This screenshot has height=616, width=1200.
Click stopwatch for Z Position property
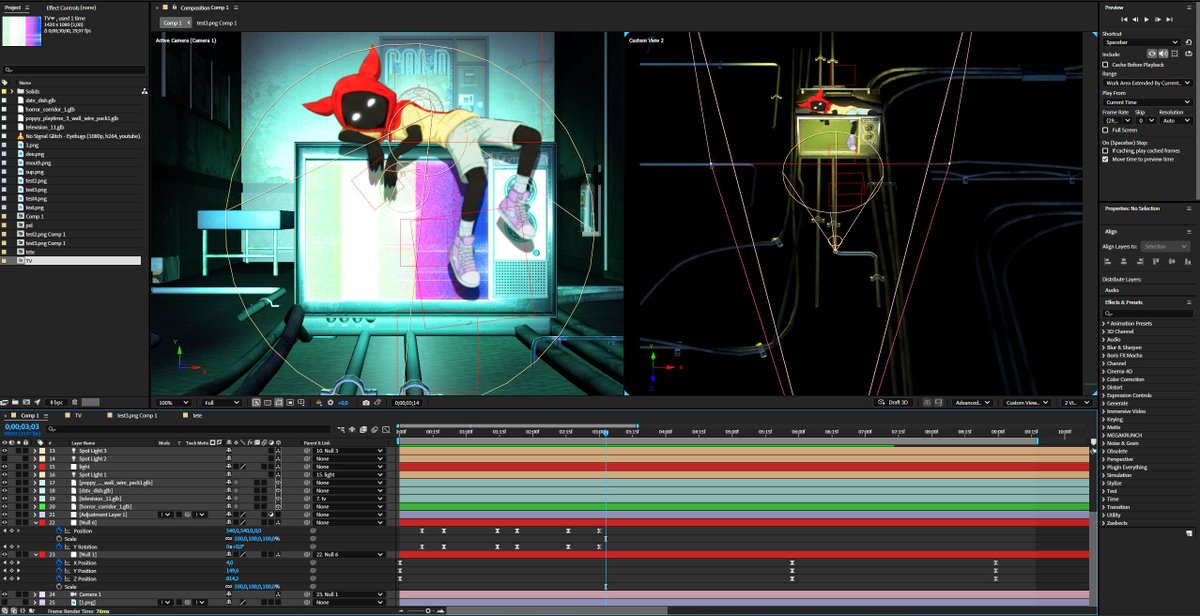tap(59, 579)
